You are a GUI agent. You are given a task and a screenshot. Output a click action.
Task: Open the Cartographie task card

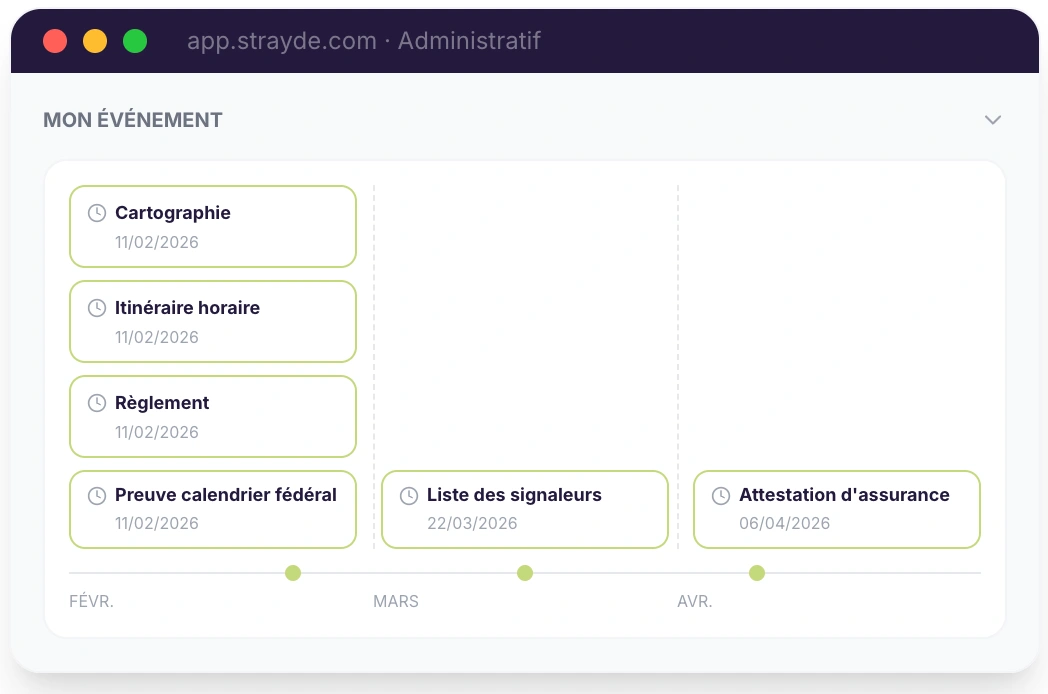[x=212, y=226]
